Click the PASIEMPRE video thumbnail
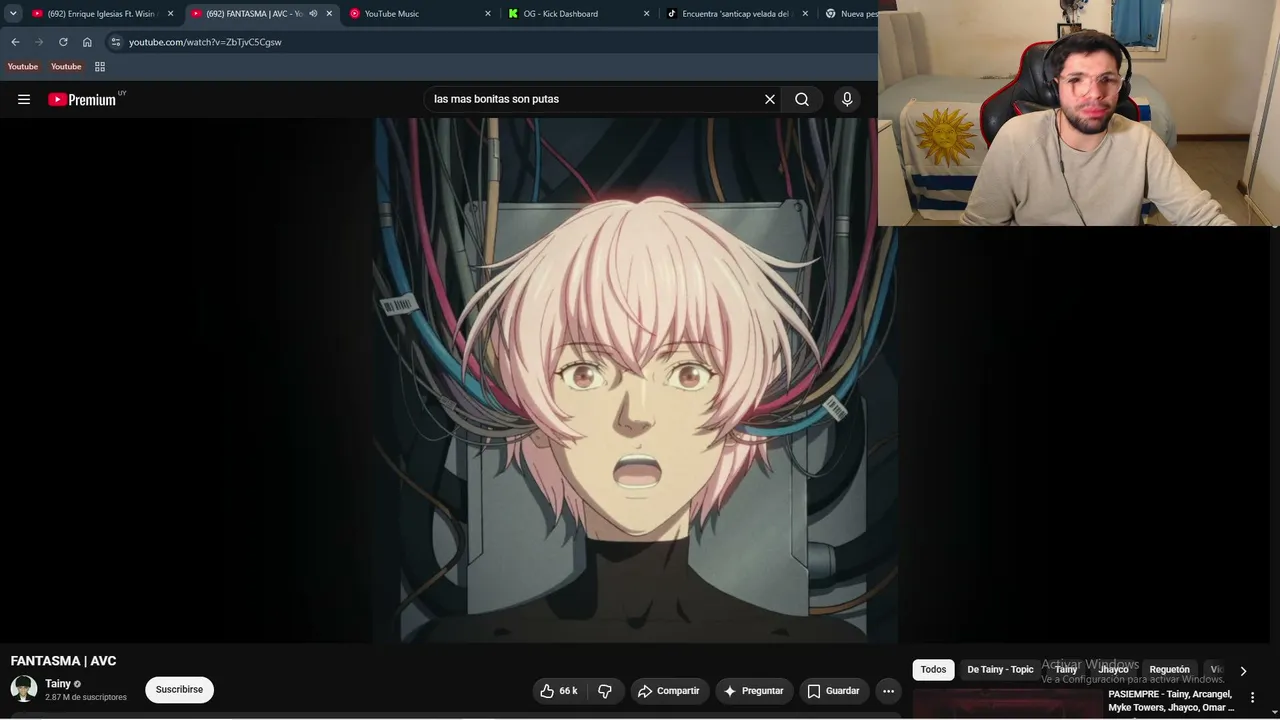 (1007, 704)
